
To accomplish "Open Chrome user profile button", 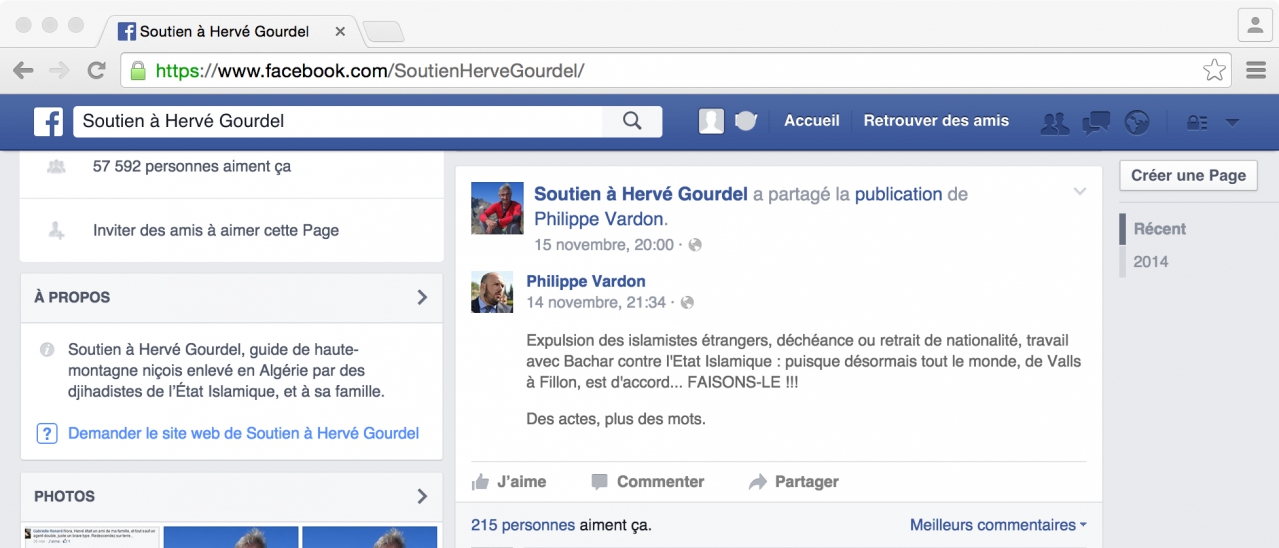I will 1254,24.
